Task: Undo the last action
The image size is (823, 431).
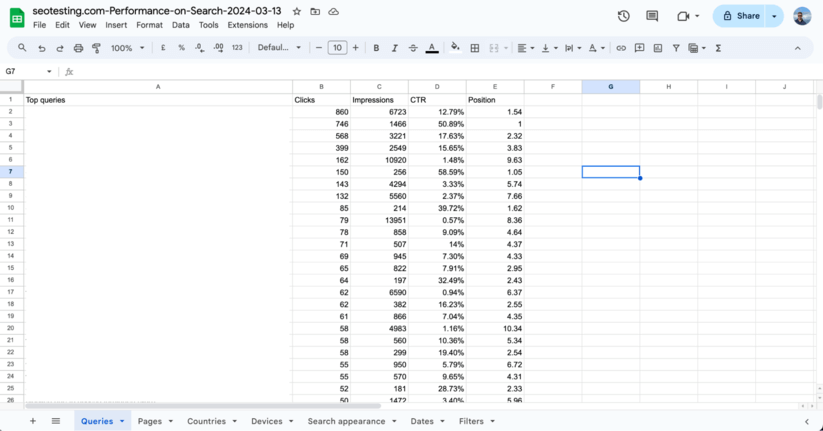Action: pyautogui.click(x=41, y=48)
